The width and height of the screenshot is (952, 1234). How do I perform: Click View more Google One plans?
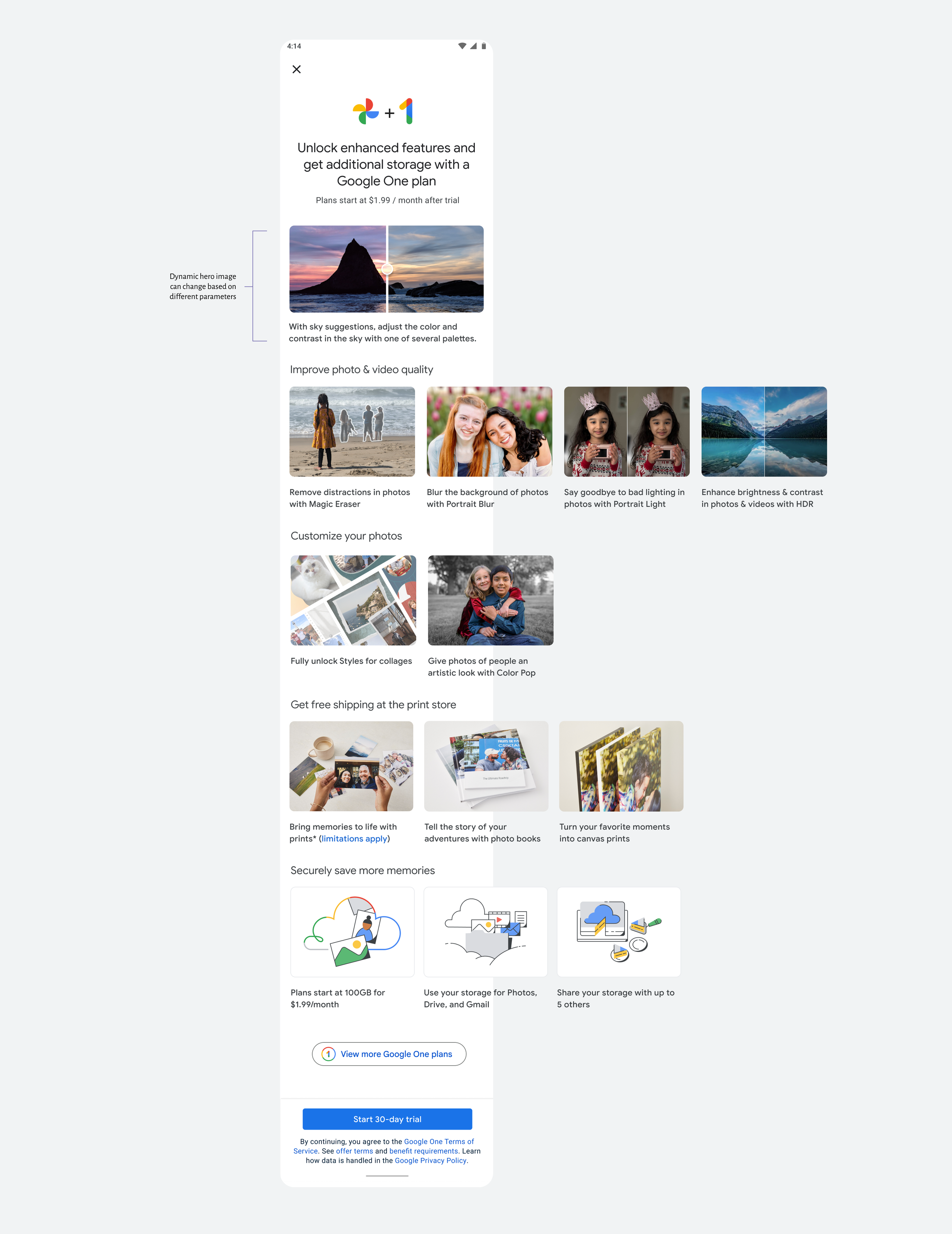[x=389, y=1054]
